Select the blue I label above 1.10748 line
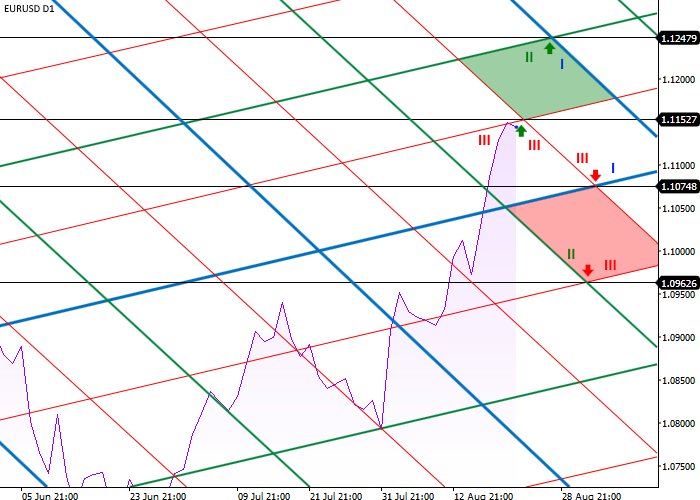Screen dimensions: 700x500 pyautogui.click(x=613, y=168)
